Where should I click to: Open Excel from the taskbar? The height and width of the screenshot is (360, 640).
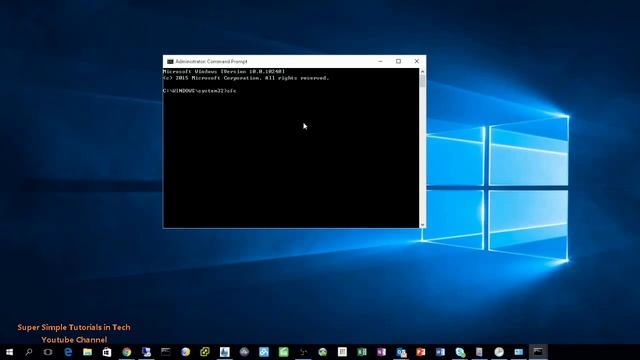(x=362, y=352)
